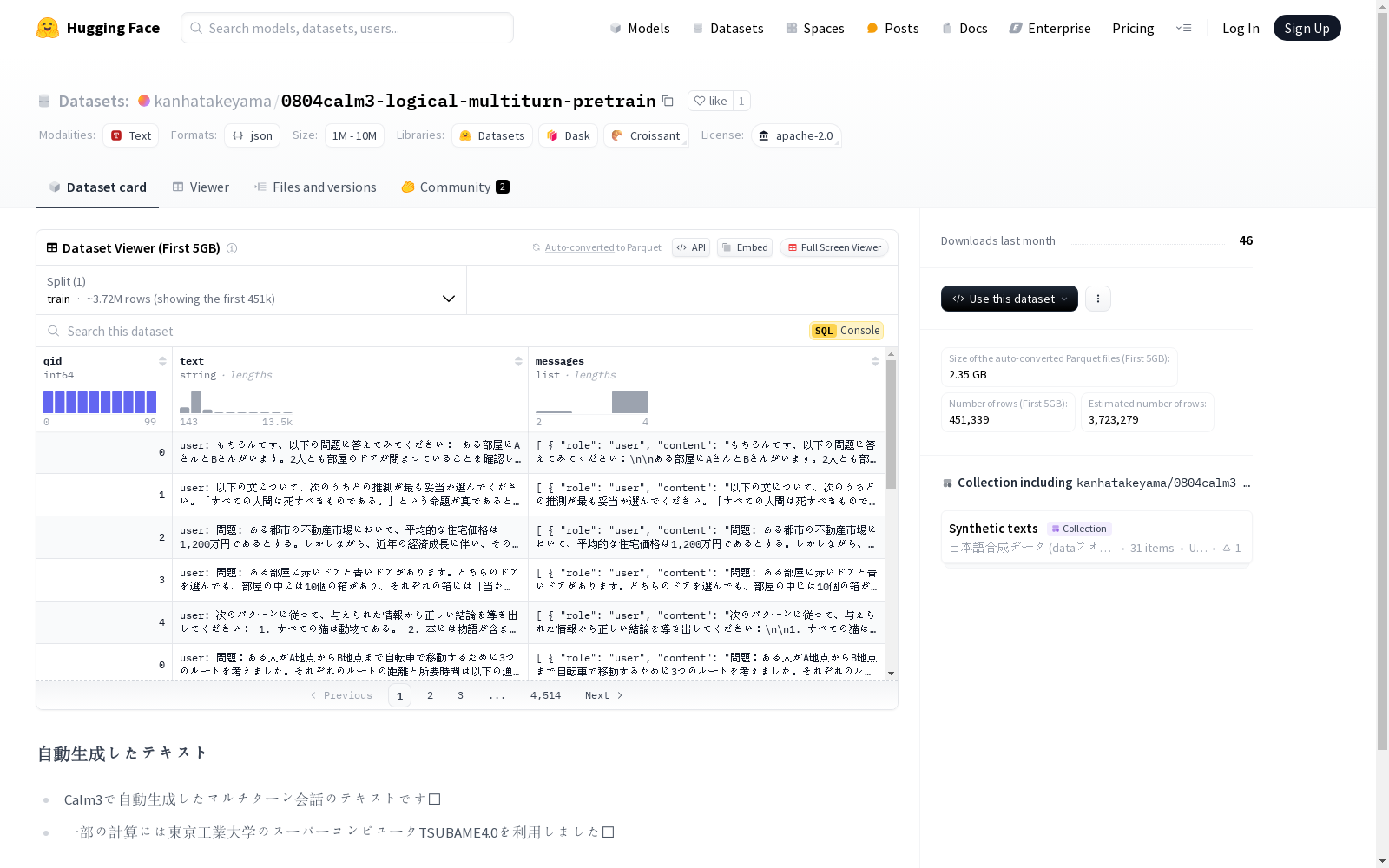
Task: Switch to the Viewer tab
Action: click(x=201, y=187)
